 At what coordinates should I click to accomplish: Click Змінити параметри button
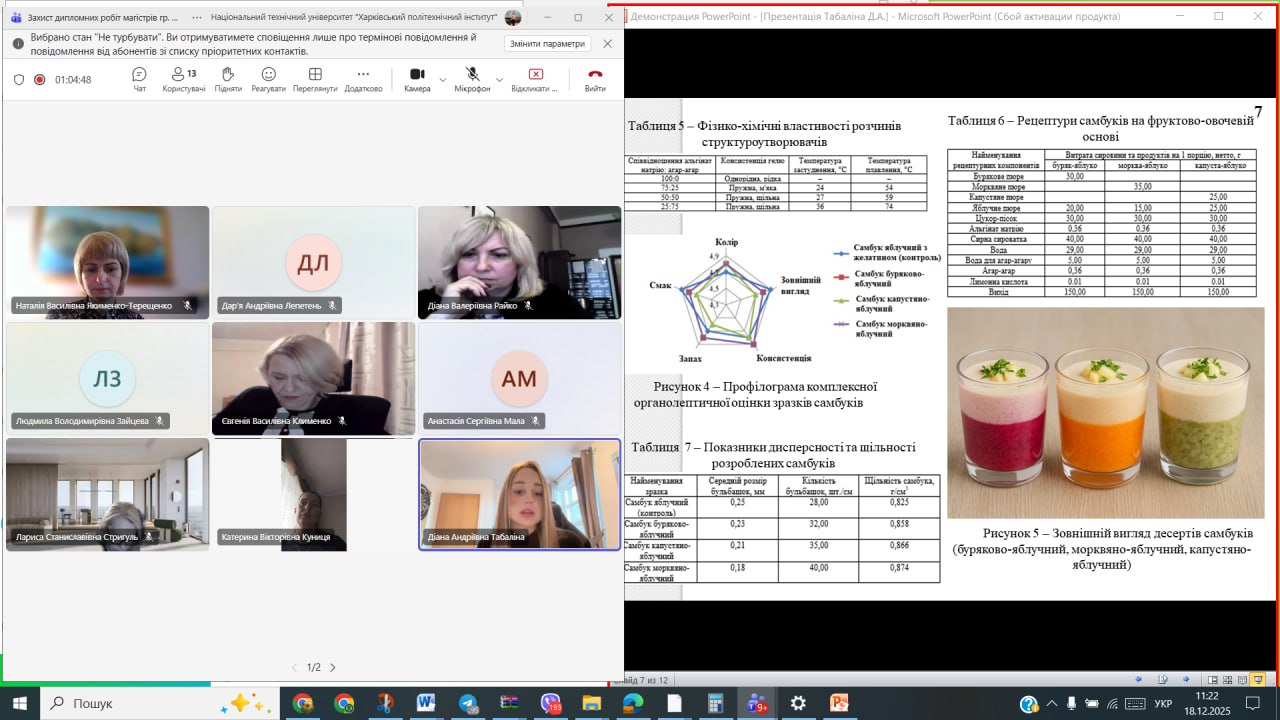547,44
